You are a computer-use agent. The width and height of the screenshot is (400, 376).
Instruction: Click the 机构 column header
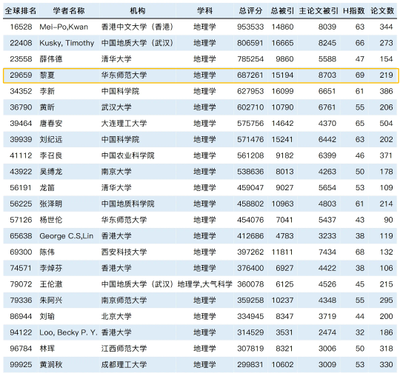[x=137, y=11]
